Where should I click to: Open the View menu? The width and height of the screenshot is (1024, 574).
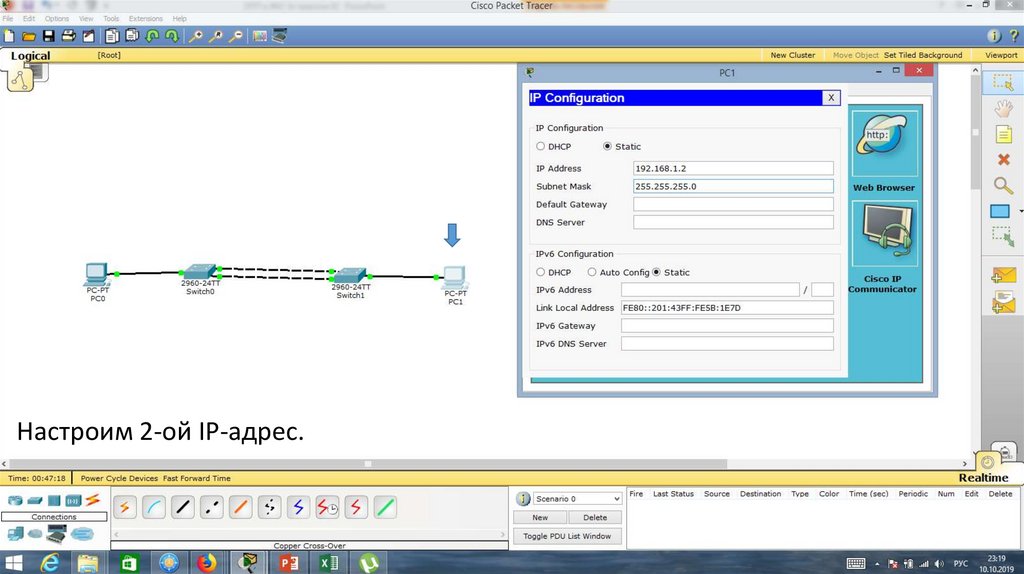pyautogui.click(x=86, y=19)
